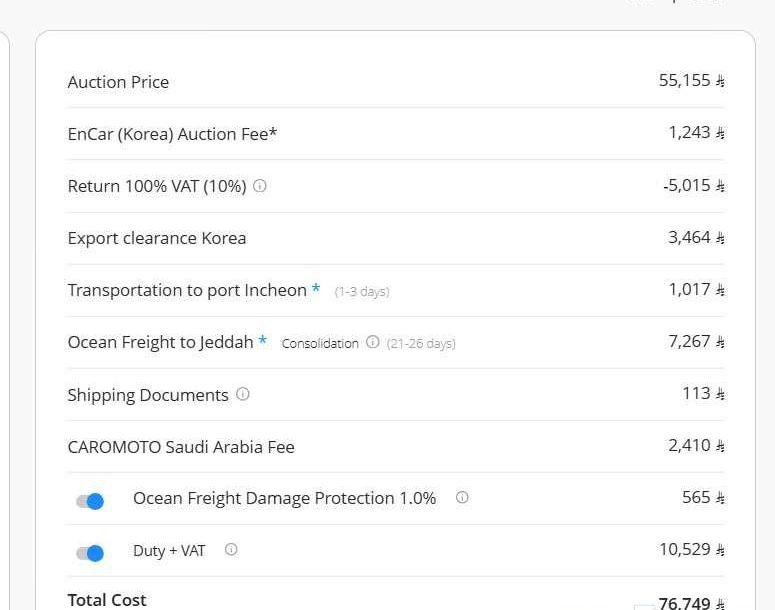Click info icon beside Return 100% VAT
The width and height of the screenshot is (775, 610).
[x=259, y=186]
